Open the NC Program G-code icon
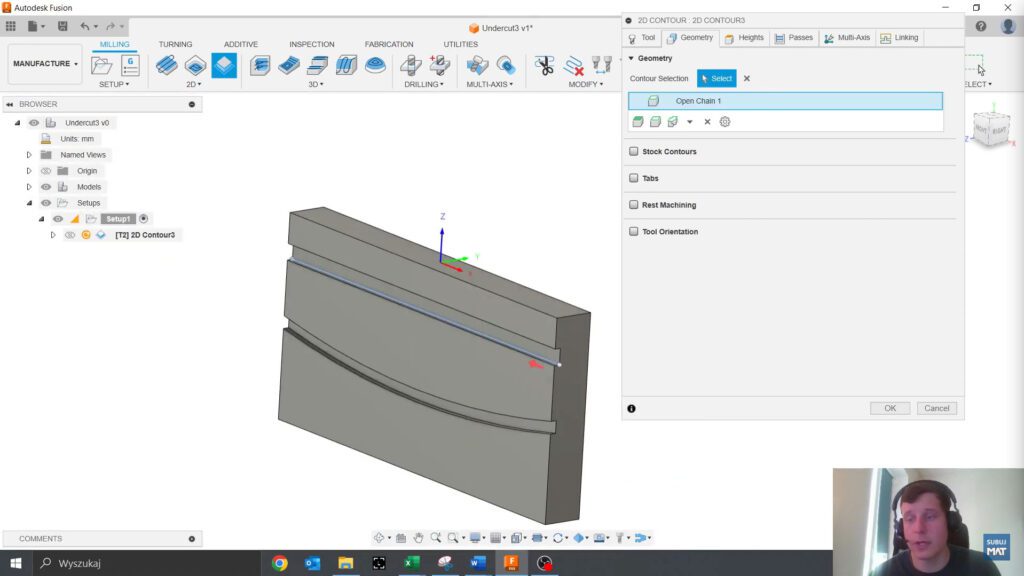Image resolution: width=1024 pixels, height=576 pixels. pyautogui.click(x=130, y=66)
